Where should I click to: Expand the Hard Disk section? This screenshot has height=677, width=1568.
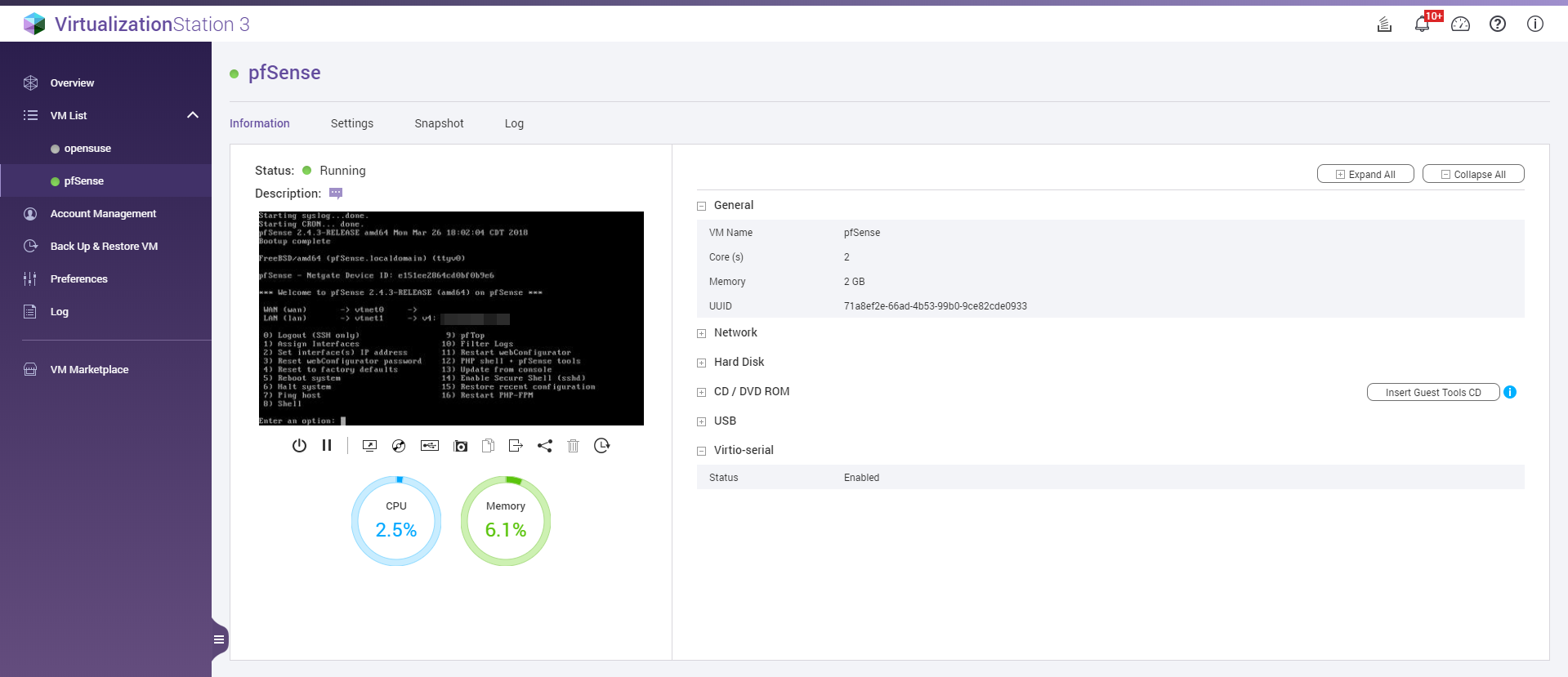click(701, 363)
